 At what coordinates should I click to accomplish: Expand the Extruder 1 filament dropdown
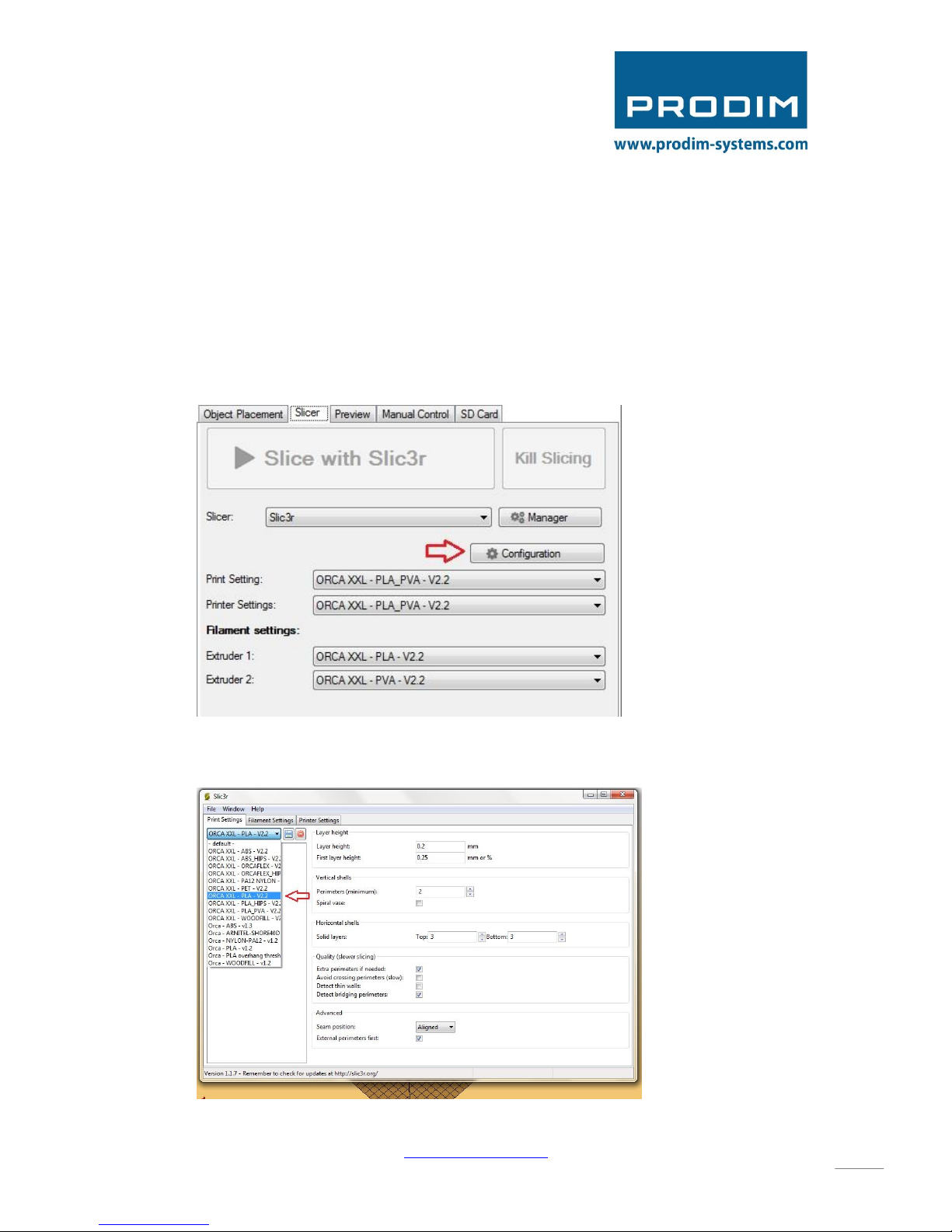click(459, 657)
